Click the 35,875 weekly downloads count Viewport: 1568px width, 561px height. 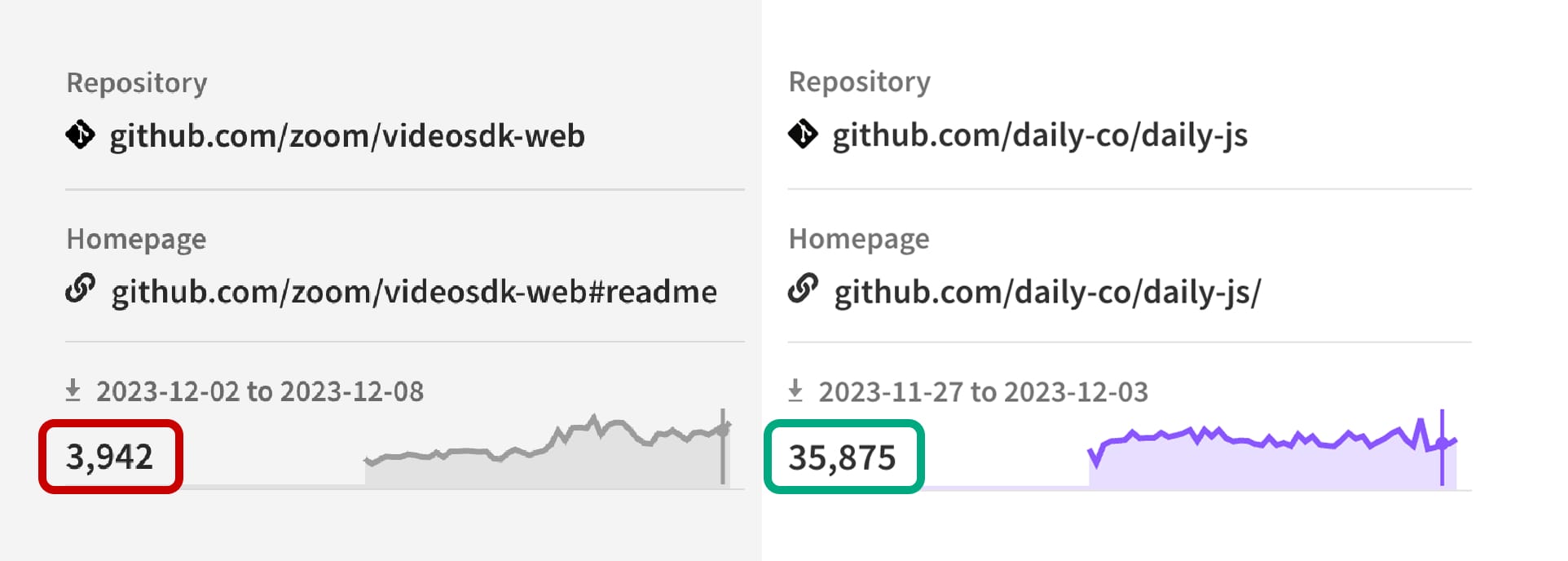[x=842, y=457]
